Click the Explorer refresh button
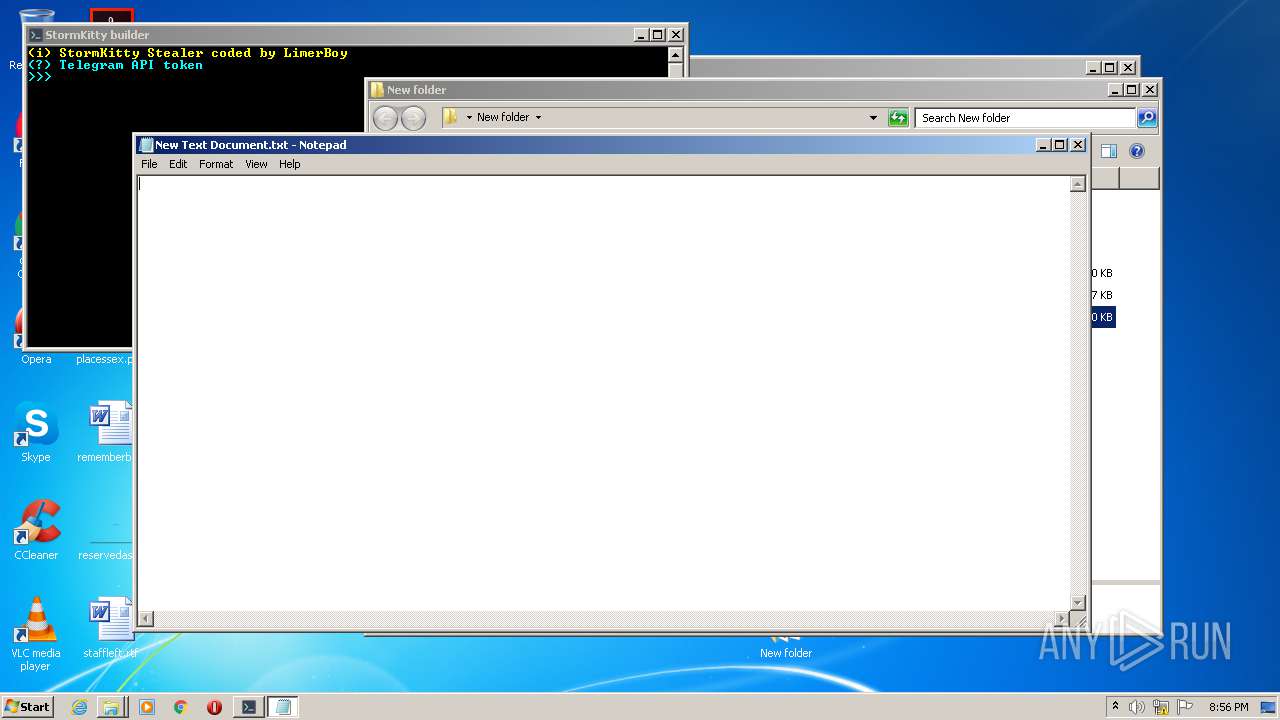The width and height of the screenshot is (1280, 720). pyautogui.click(x=898, y=118)
